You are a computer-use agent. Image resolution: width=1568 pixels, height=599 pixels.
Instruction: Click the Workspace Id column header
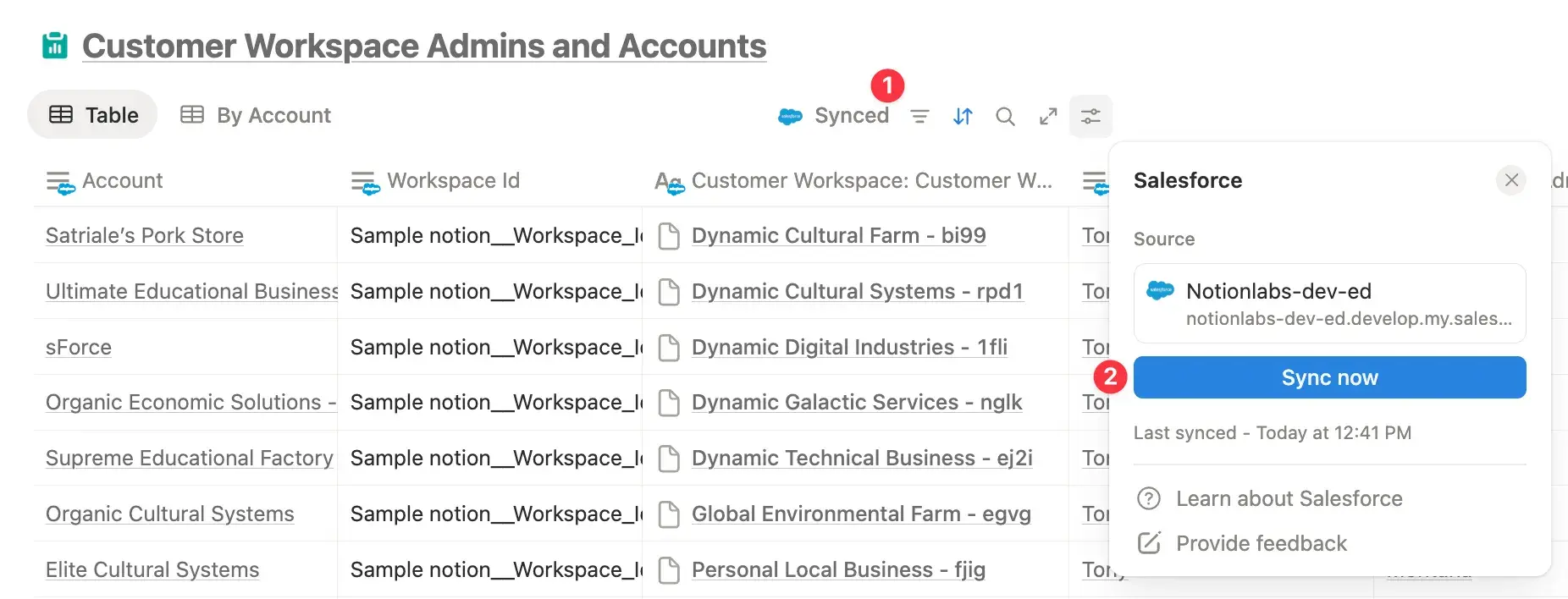point(489,181)
